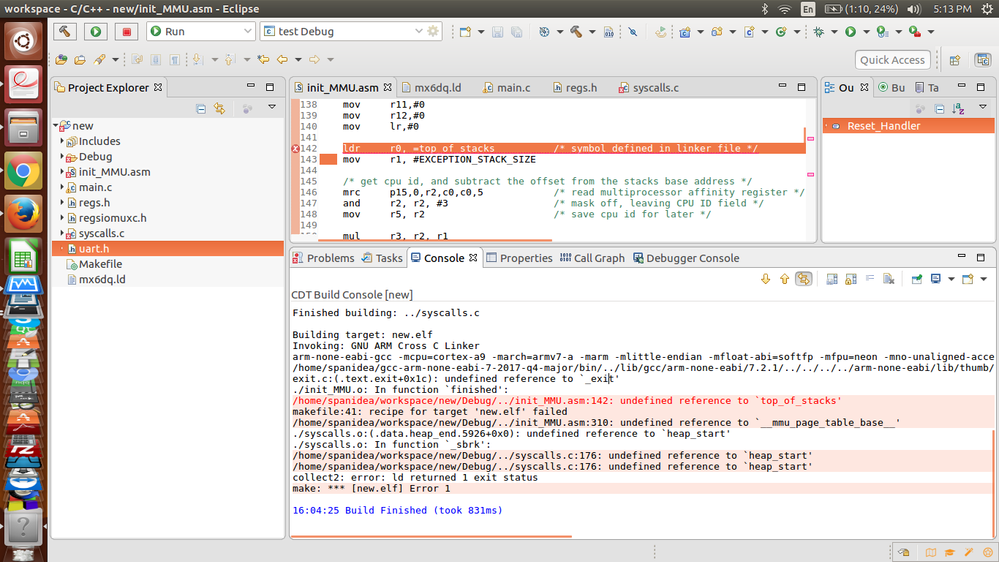The width and height of the screenshot is (999, 562).
Task: Click the Debug bug icon
Action: tap(819, 32)
